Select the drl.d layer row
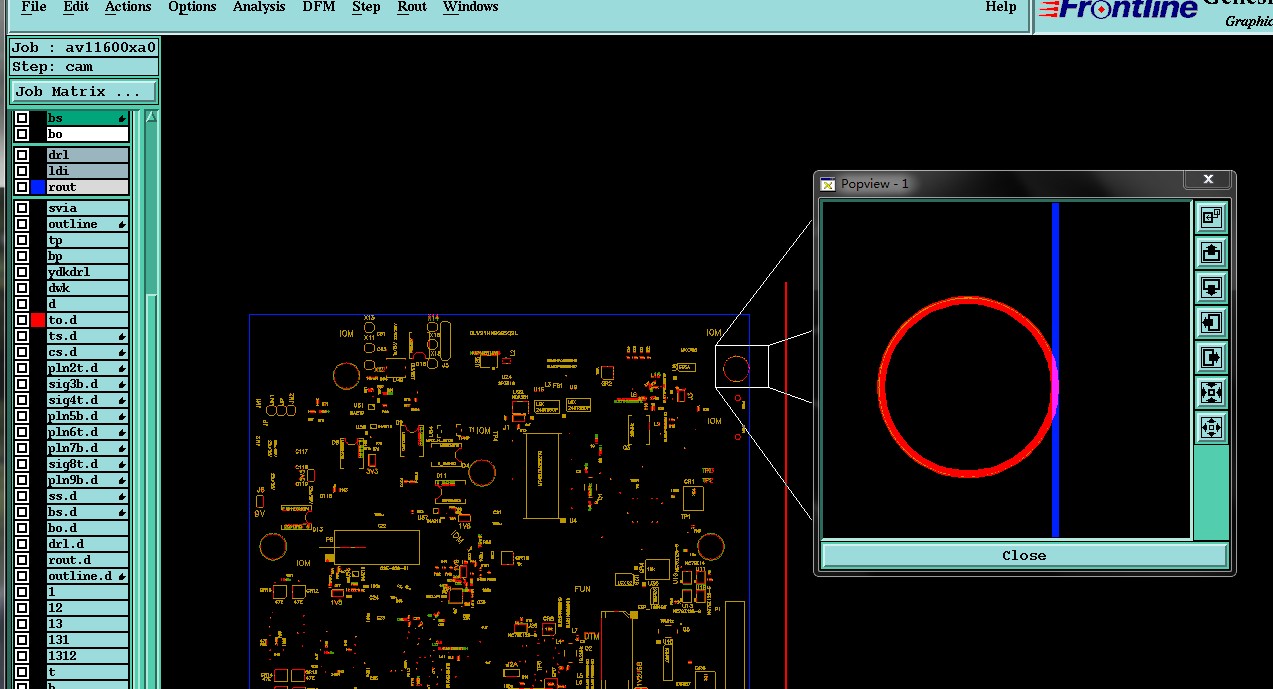The width and height of the screenshot is (1273, 689). [x=88, y=544]
